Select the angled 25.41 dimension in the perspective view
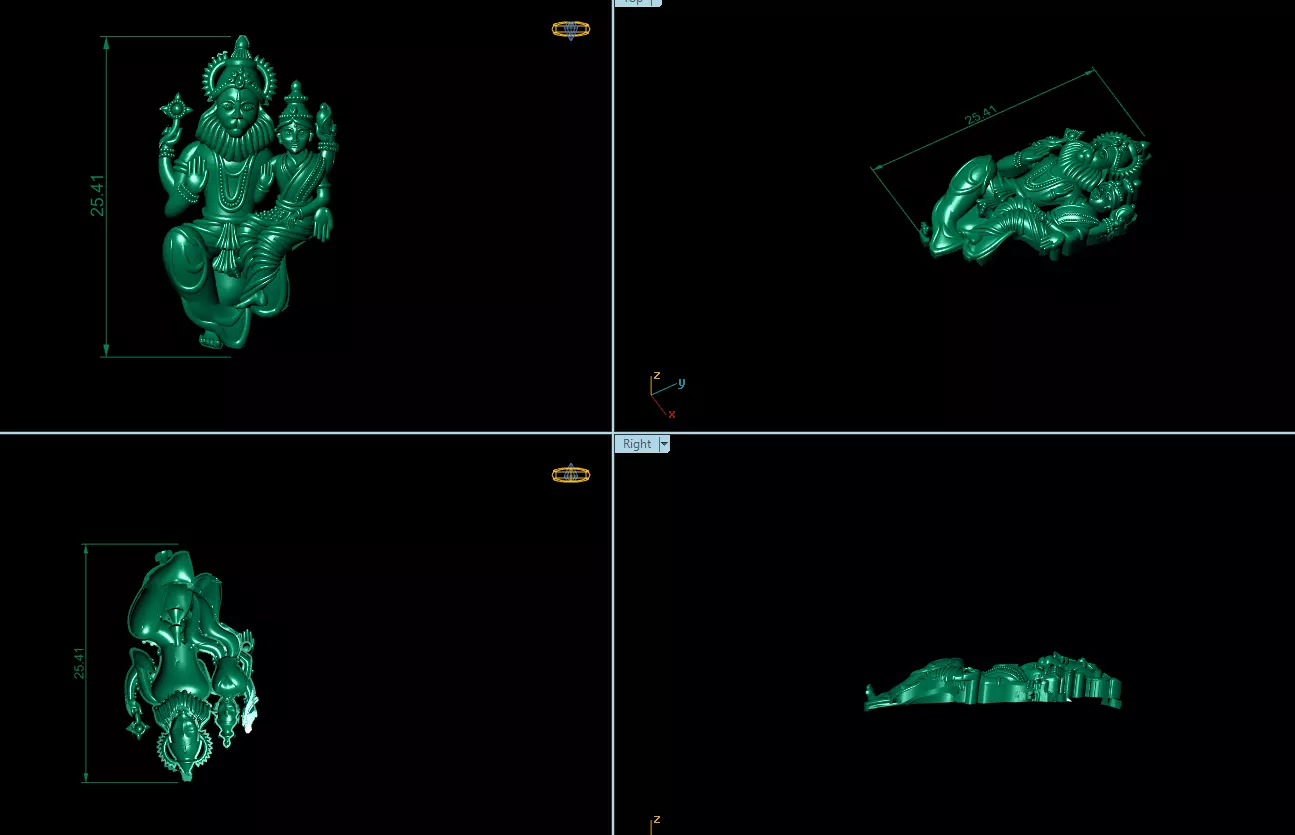This screenshot has height=835, width=1295. (x=981, y=115)
